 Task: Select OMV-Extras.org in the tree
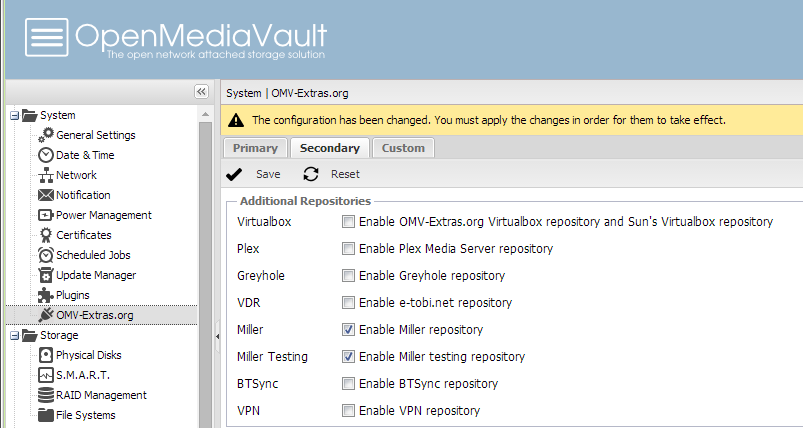pos(95,315)
